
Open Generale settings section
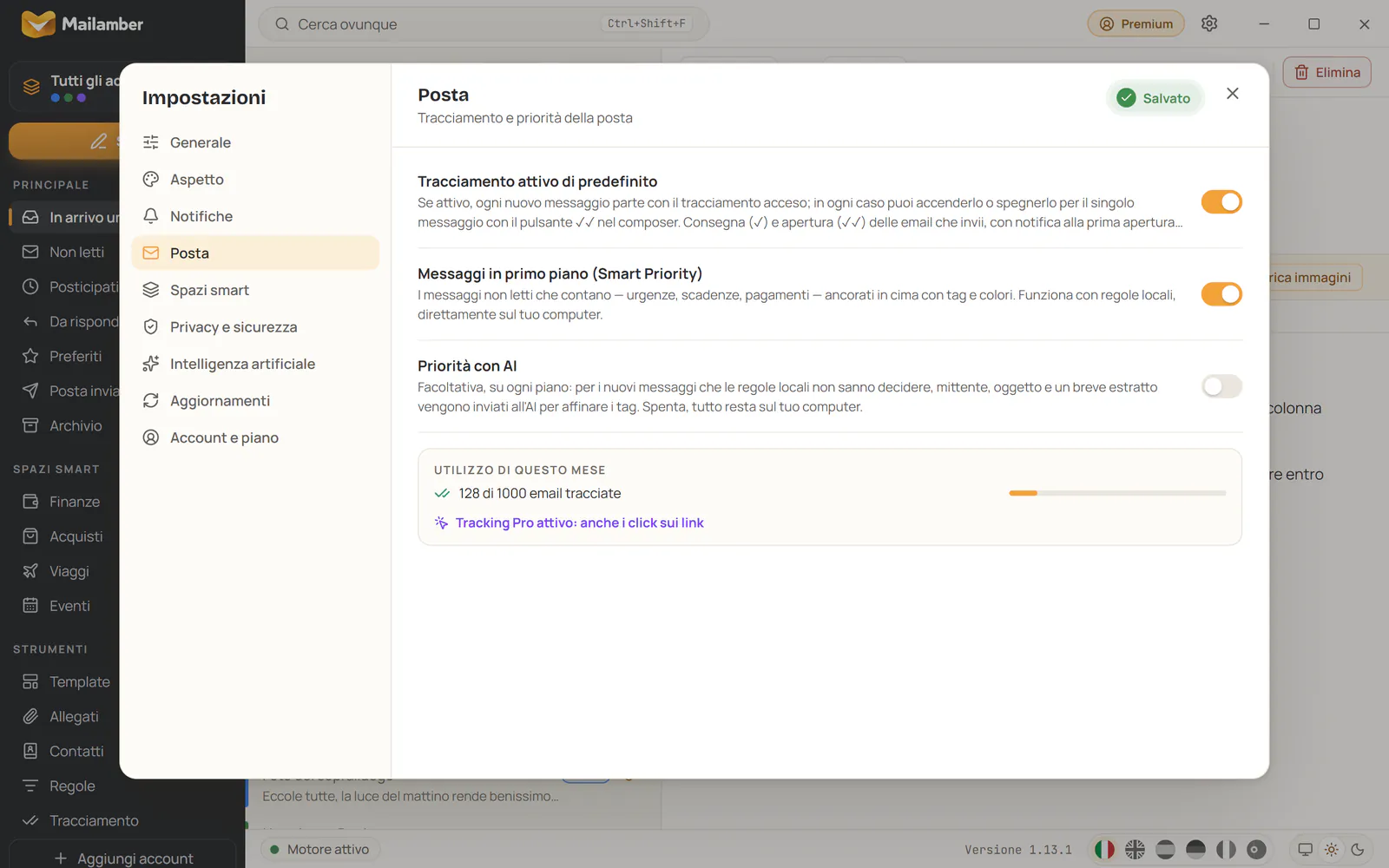(x=255, y=142)
